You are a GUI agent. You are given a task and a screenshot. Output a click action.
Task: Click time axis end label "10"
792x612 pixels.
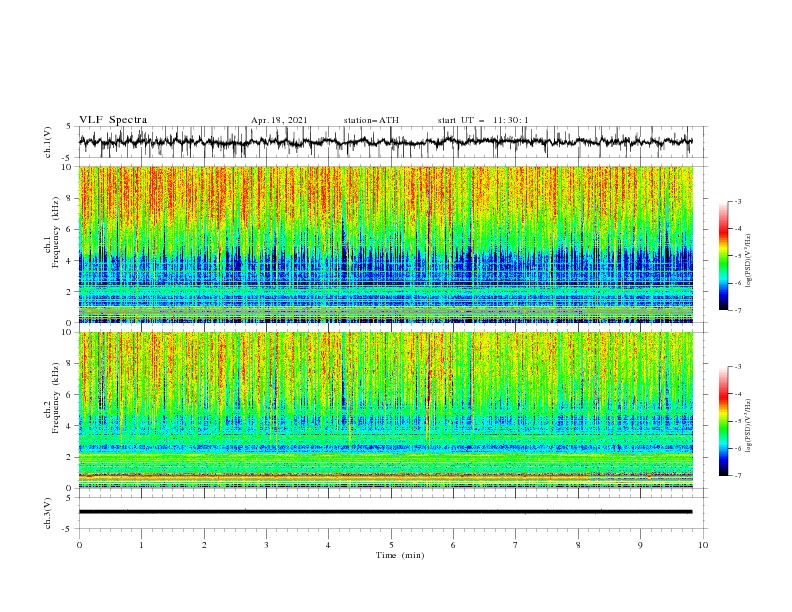coord(703,545)
